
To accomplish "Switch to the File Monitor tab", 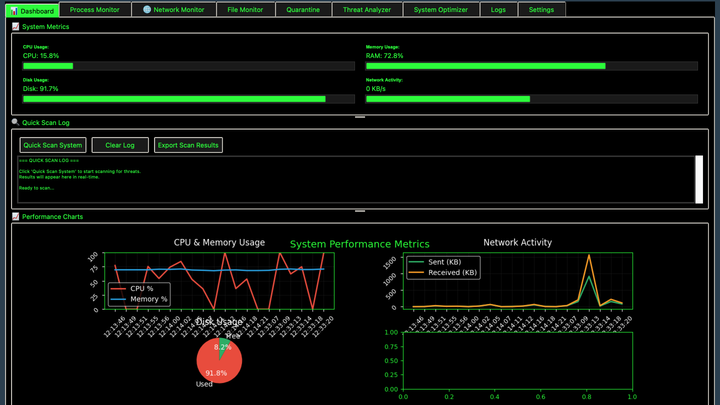I will point(245,10).
